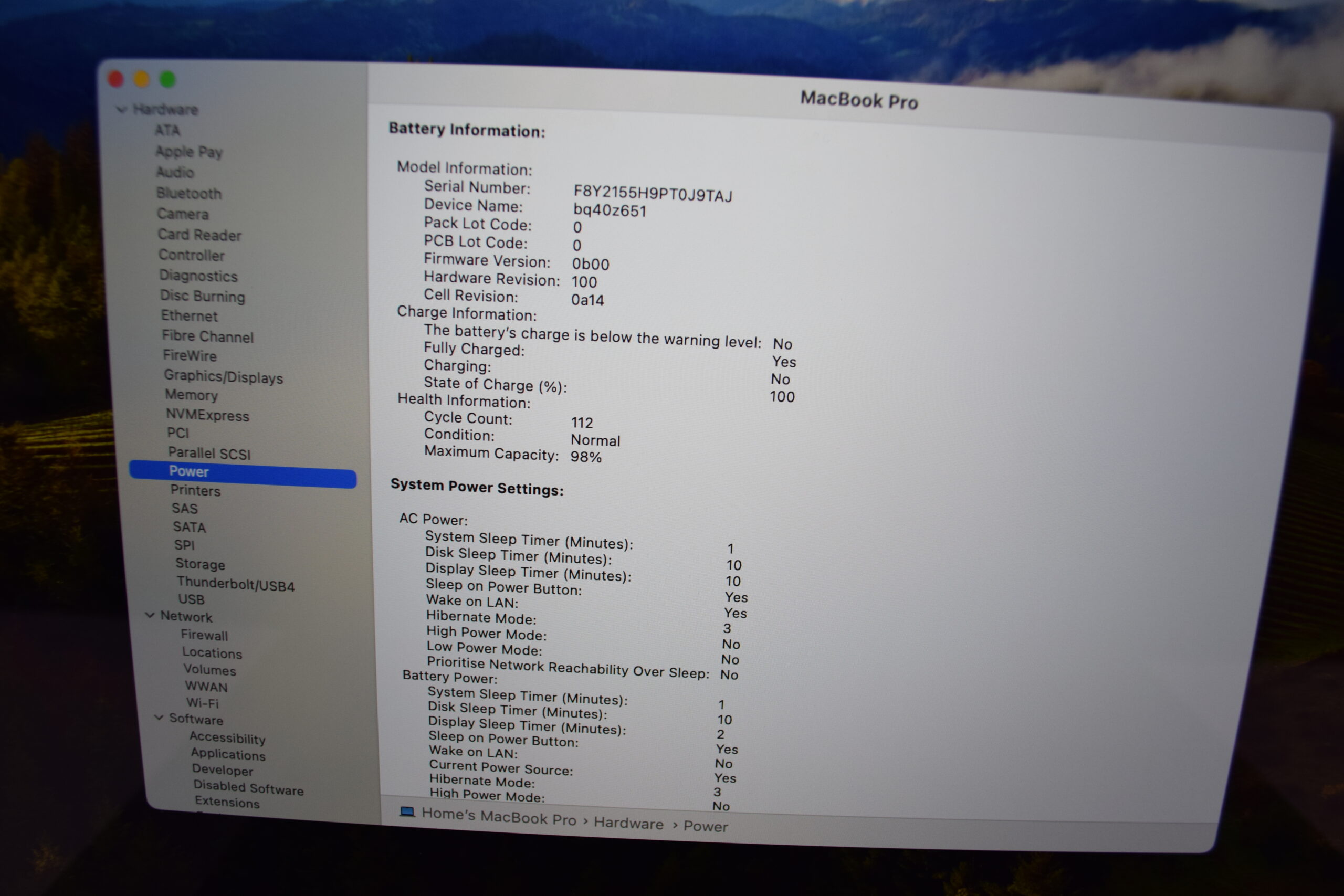
Task: Click device name bq40z651
Action: 610,211
